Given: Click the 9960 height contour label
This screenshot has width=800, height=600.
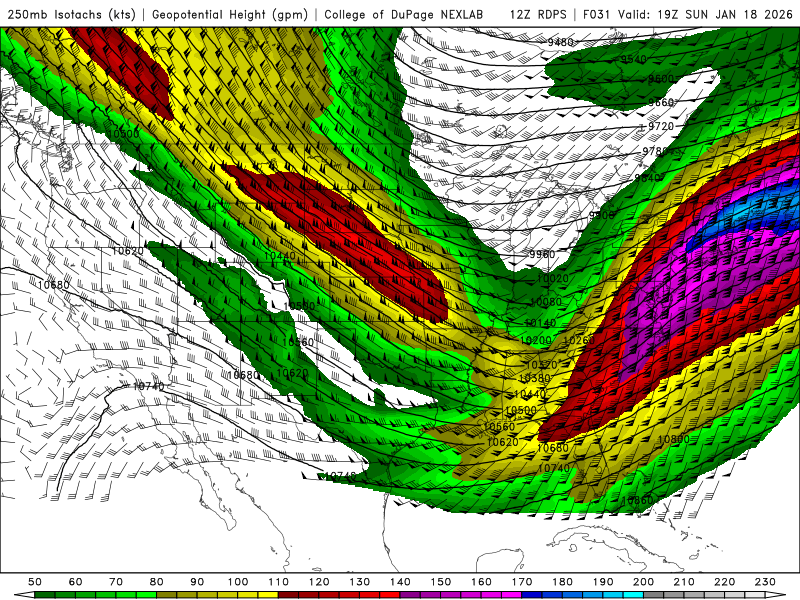Looking at the screenshot, I should tap(542, 255).
